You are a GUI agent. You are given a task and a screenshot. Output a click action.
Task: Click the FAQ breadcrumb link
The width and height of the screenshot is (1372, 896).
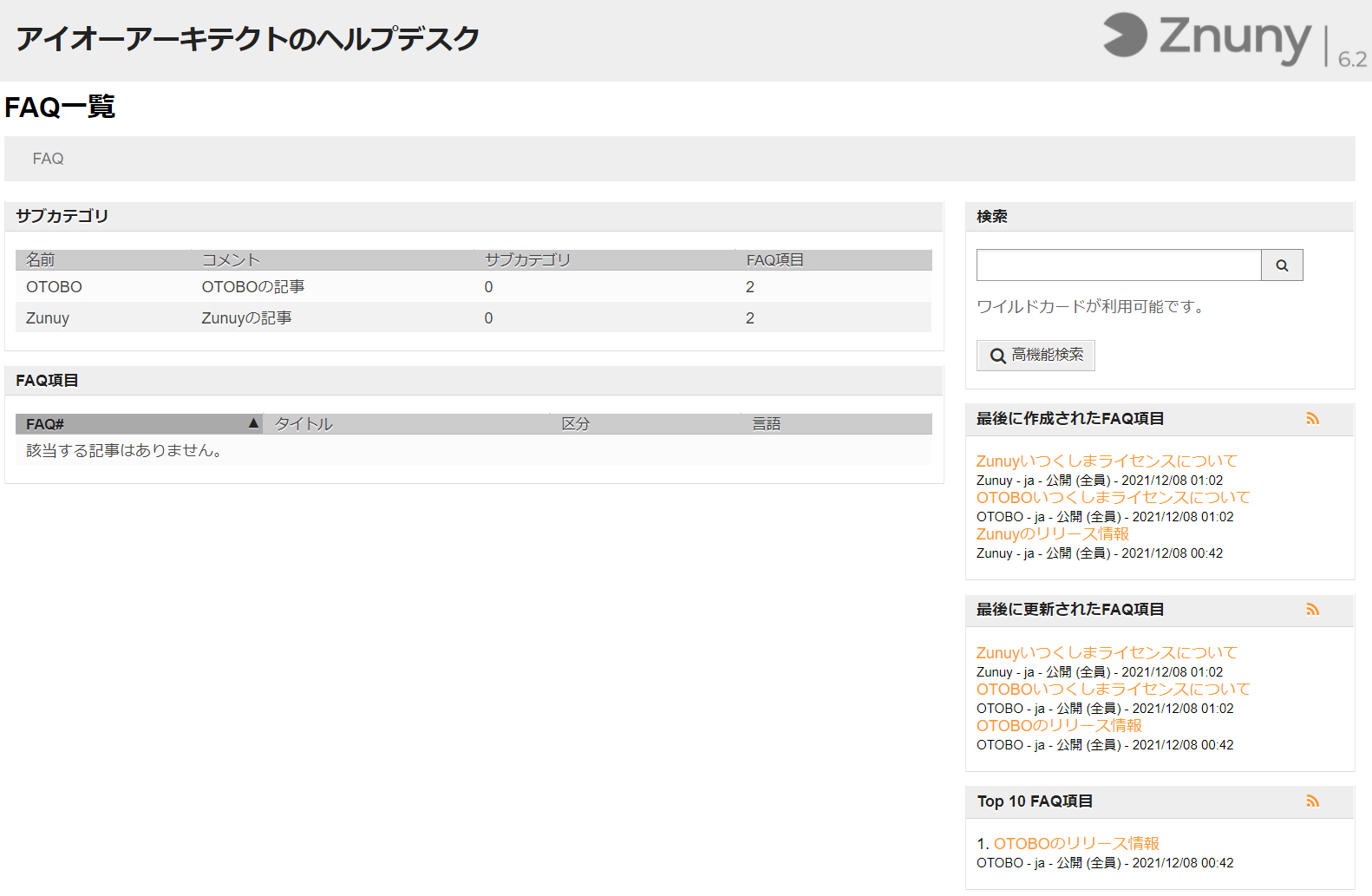[48, 159]
